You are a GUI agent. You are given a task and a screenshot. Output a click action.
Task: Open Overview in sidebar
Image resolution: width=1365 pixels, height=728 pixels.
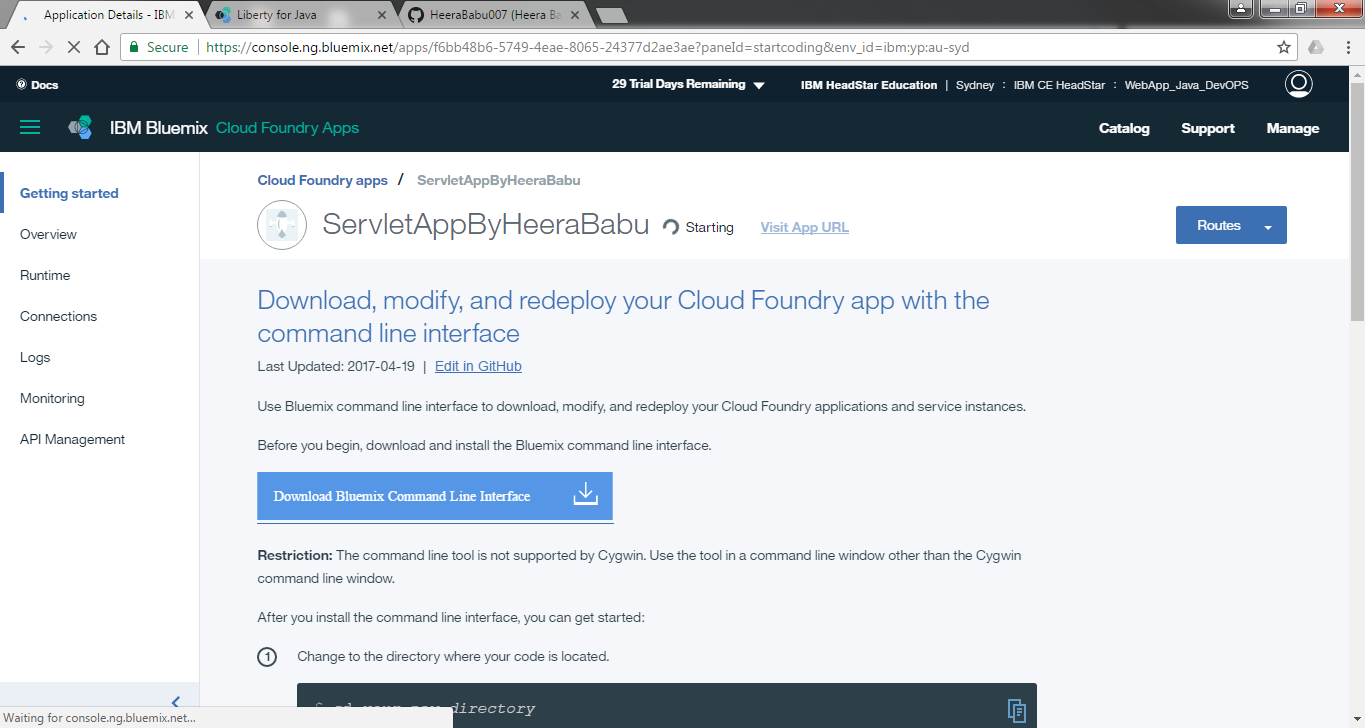(x=48, y=234)
